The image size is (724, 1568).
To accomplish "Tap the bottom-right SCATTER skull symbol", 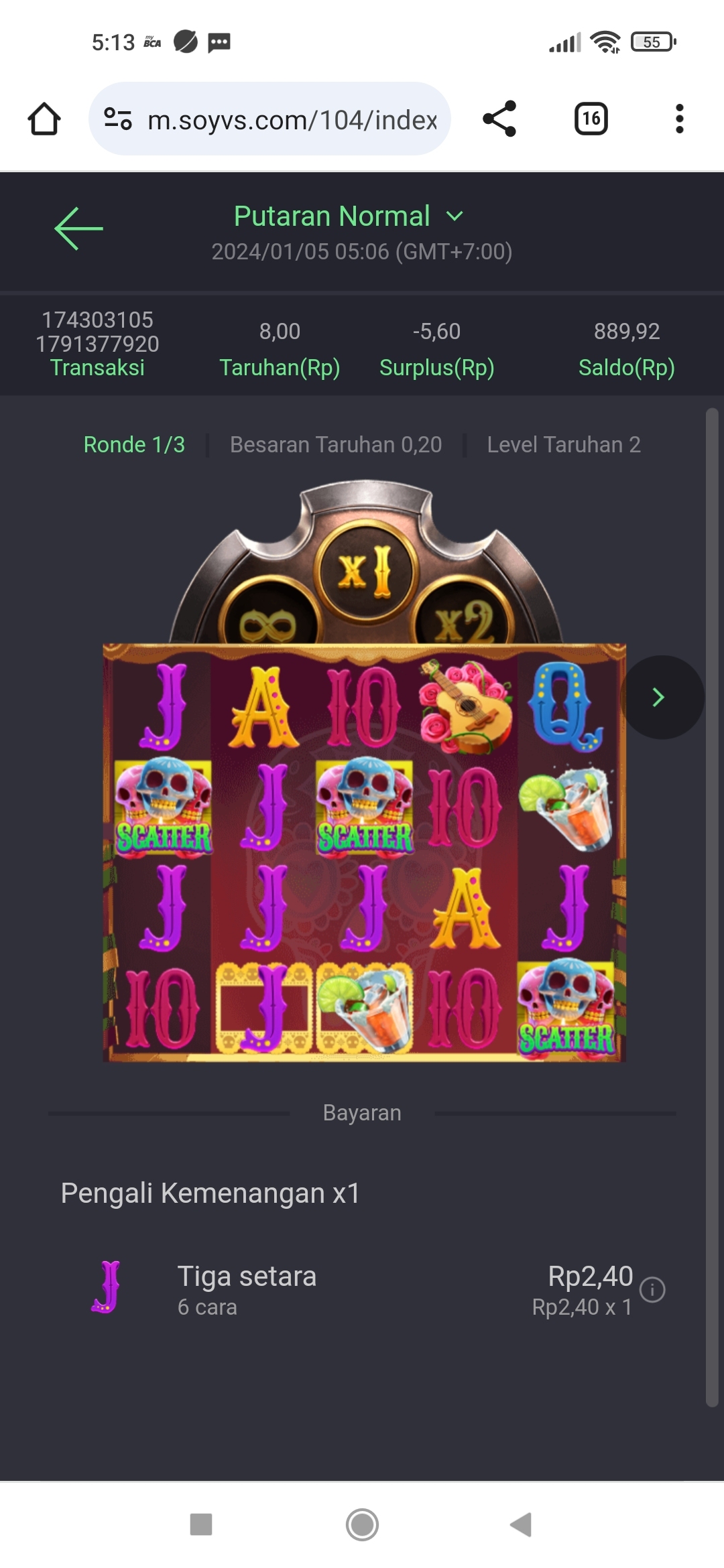I will pyautogui.click(x=566, y=1010).
